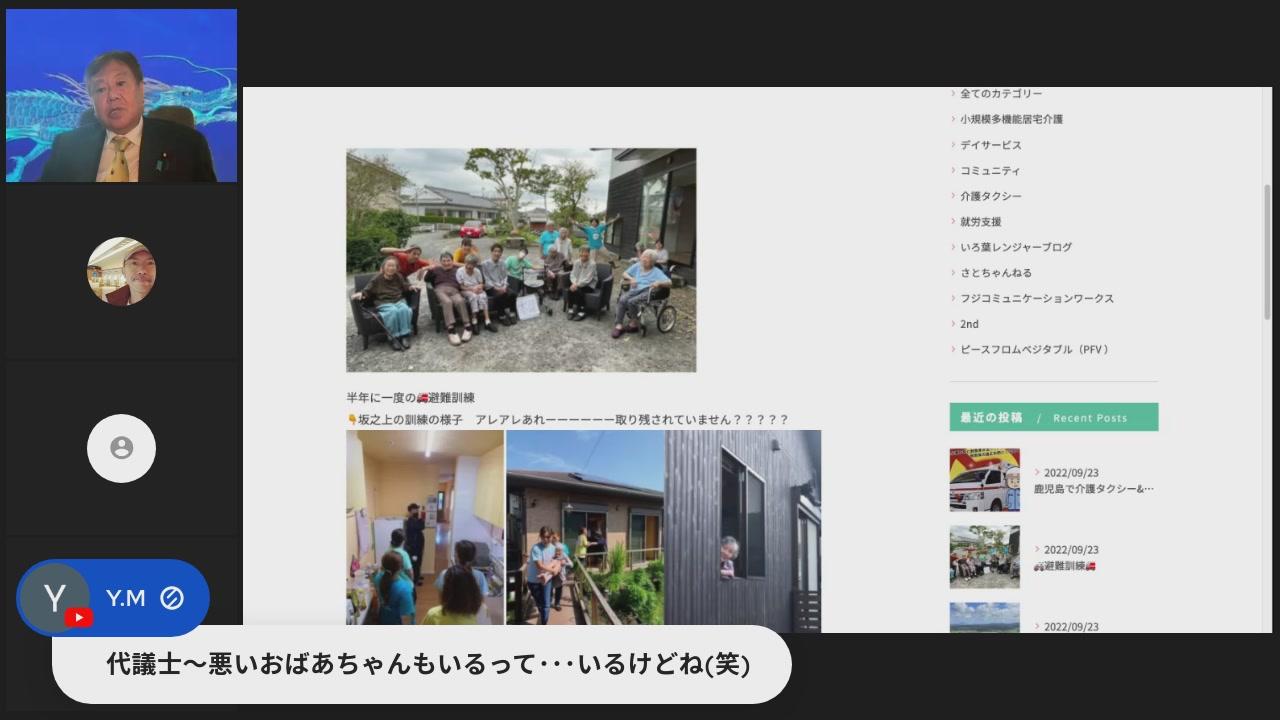Viewport: 1280px width, 720px height.
Task: Select the デイサービス category link
Action: click(x=991, y=145)
